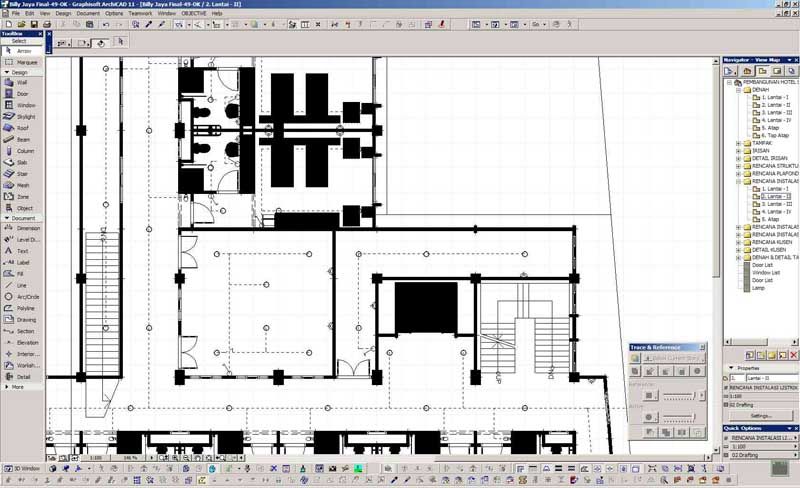Toggle Trace reference on/off button
Viewport: 800px width, 488px height.
tap(635, 358)
